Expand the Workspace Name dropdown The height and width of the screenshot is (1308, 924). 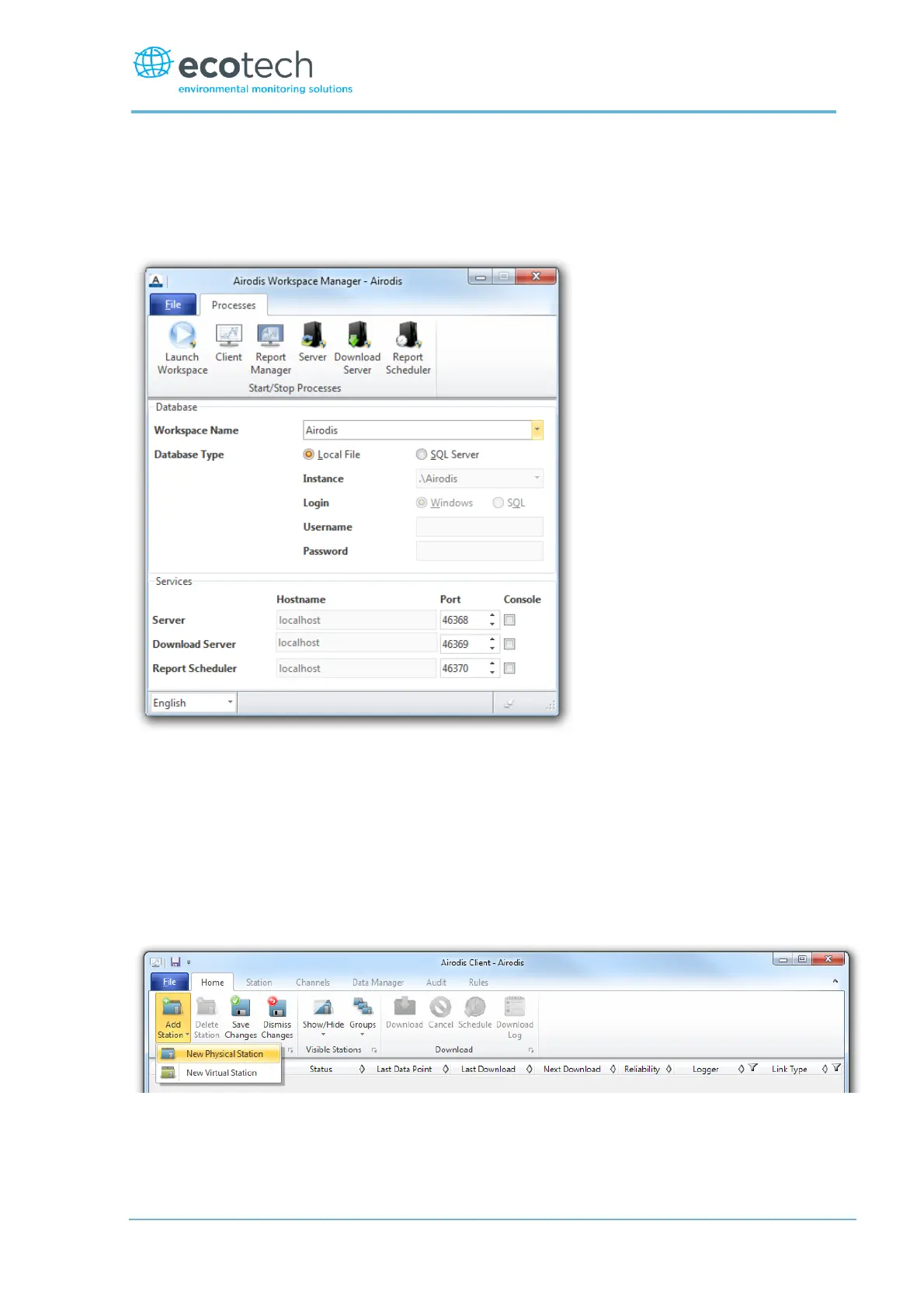pyautogui.click(x=537, y=430)
